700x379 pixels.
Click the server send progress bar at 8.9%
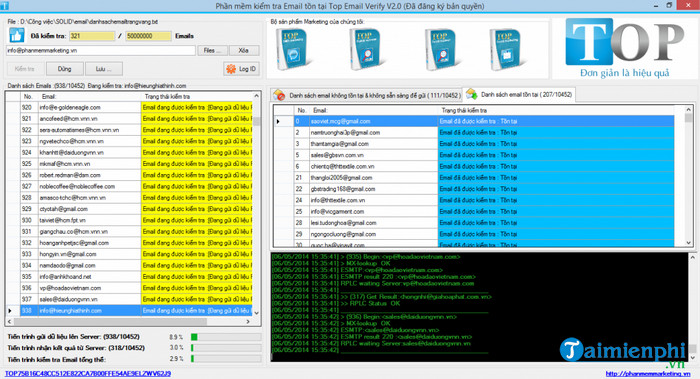(226, 337)
